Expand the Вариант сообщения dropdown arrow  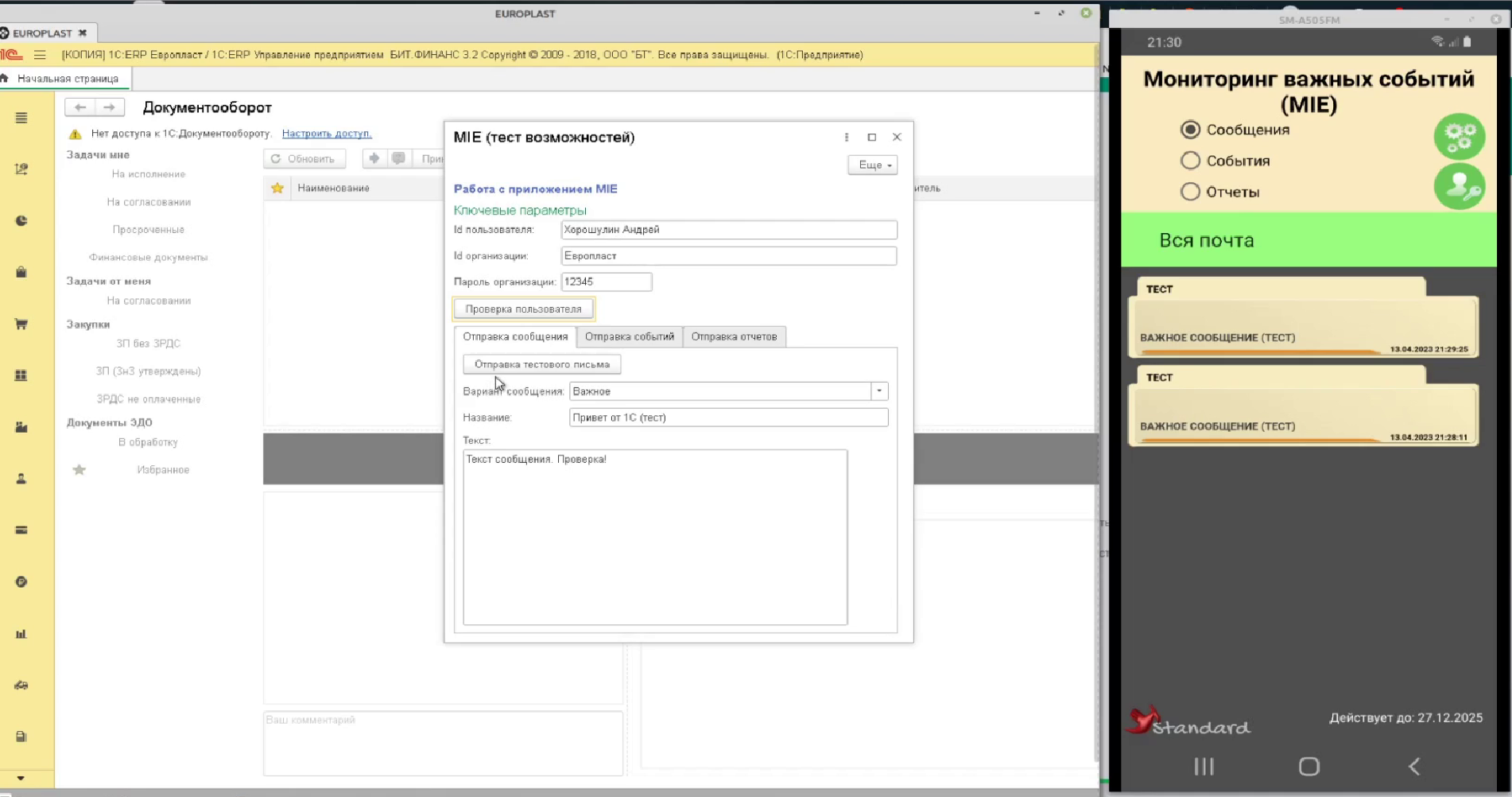(x=879, y=391)
